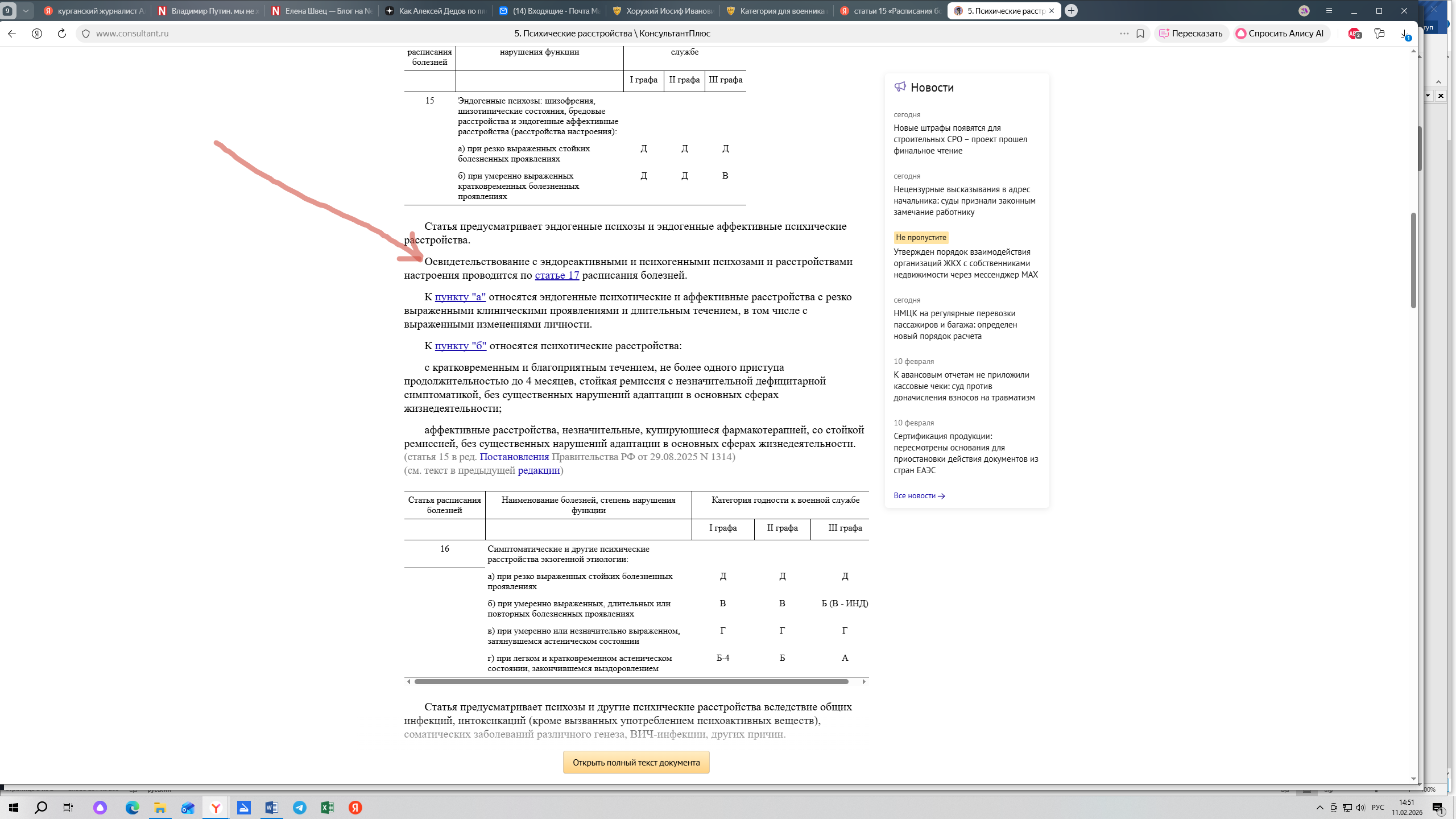1456x819 pixels.
Task: Open Outlook from the taskbar
Action: point(188,808)
